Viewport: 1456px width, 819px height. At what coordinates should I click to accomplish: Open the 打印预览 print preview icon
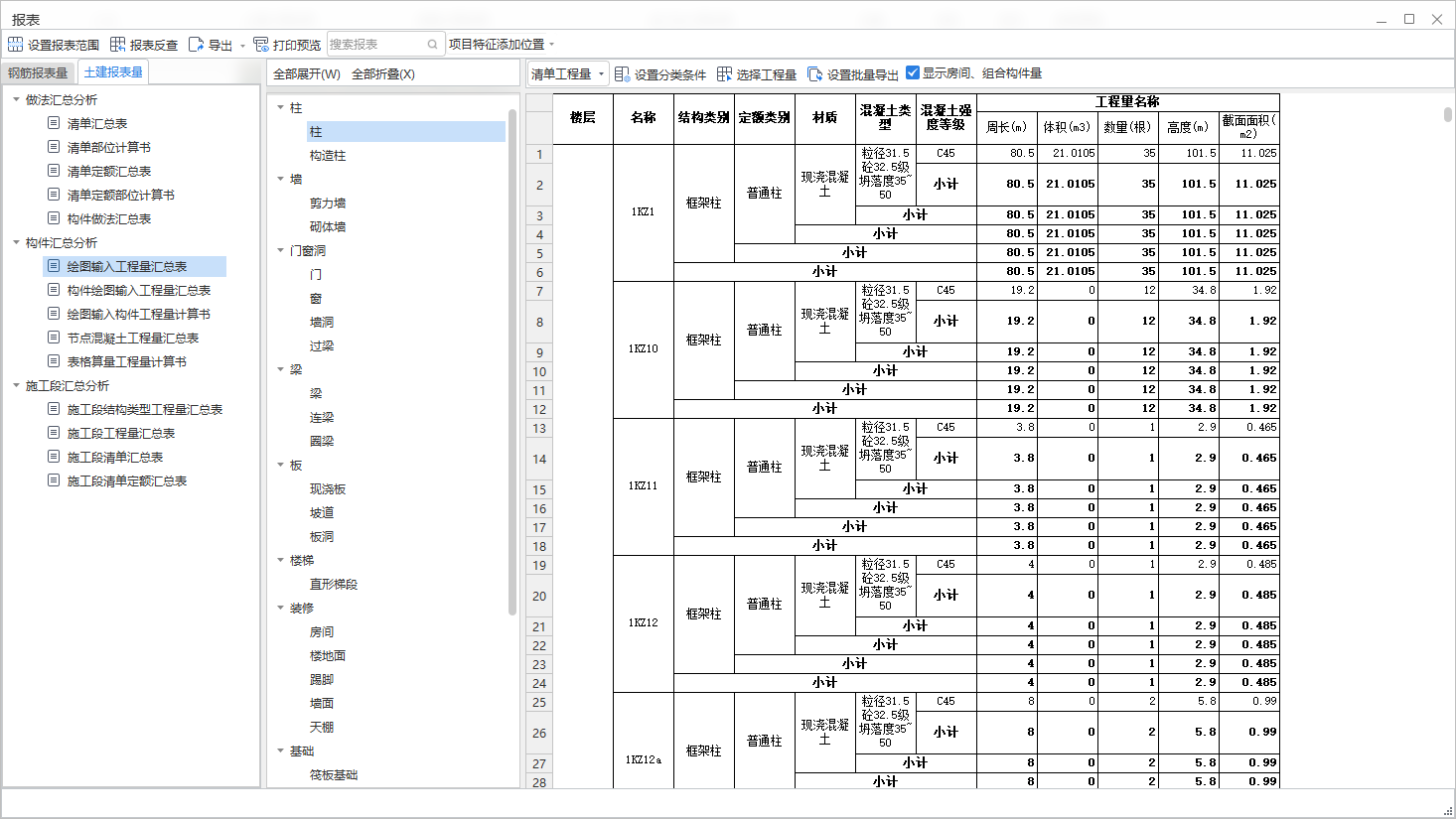(261, 45)
